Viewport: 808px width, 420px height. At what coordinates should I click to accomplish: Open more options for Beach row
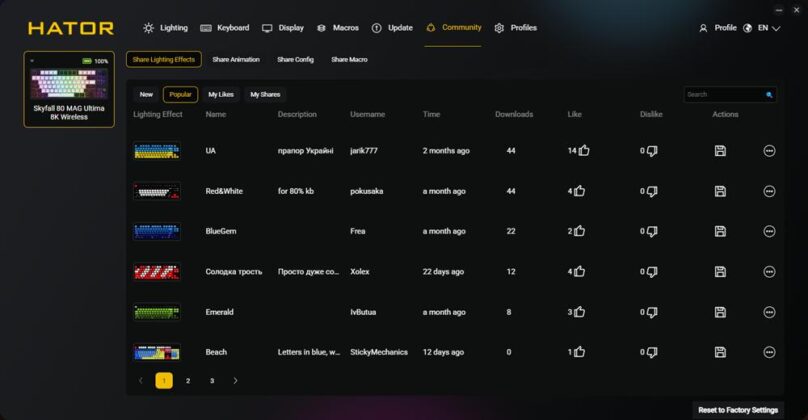[769, 352]
